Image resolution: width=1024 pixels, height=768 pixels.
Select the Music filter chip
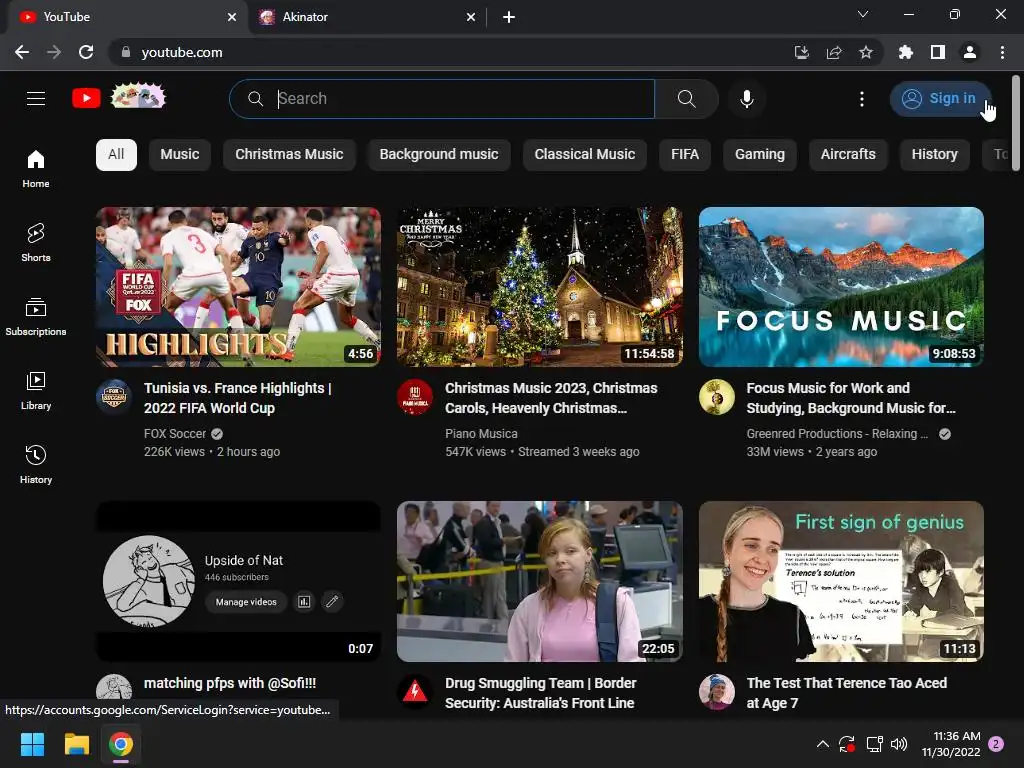click(x=180, y=155)
